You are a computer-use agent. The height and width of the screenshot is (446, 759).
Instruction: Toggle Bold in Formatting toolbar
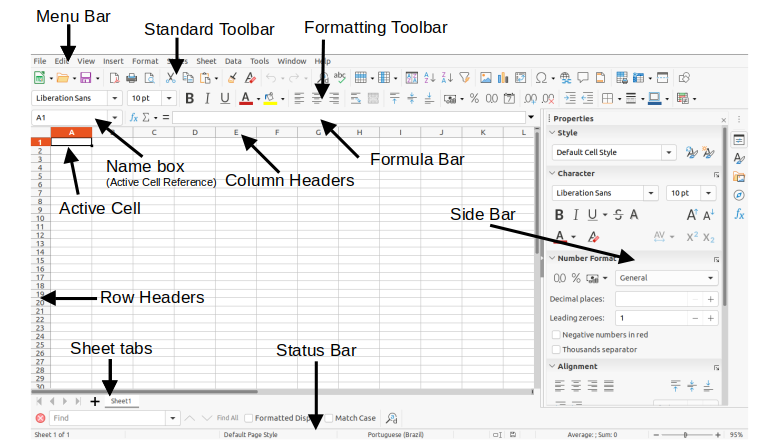click(190, 99)
